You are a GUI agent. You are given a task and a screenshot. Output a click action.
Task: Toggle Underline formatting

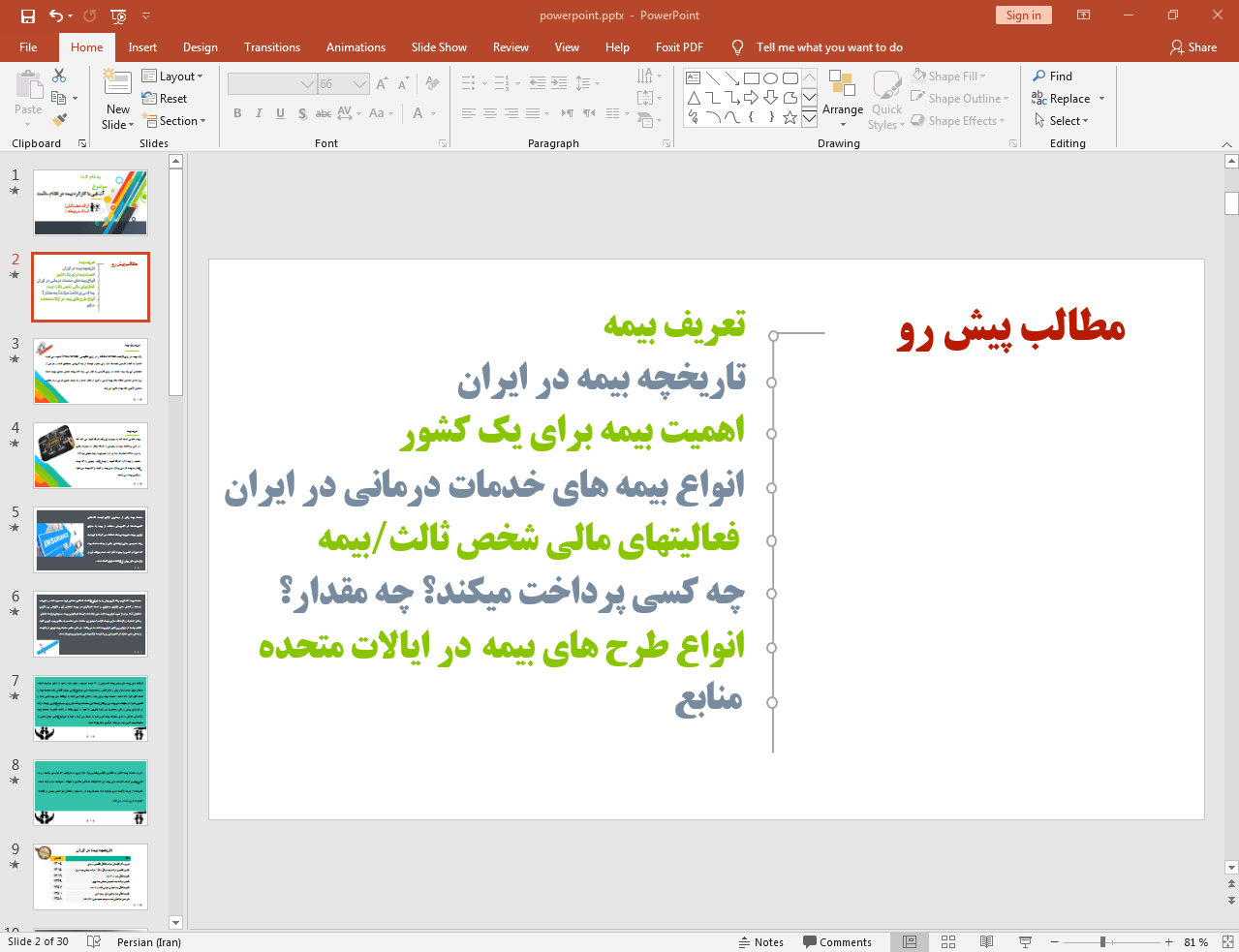280,113
